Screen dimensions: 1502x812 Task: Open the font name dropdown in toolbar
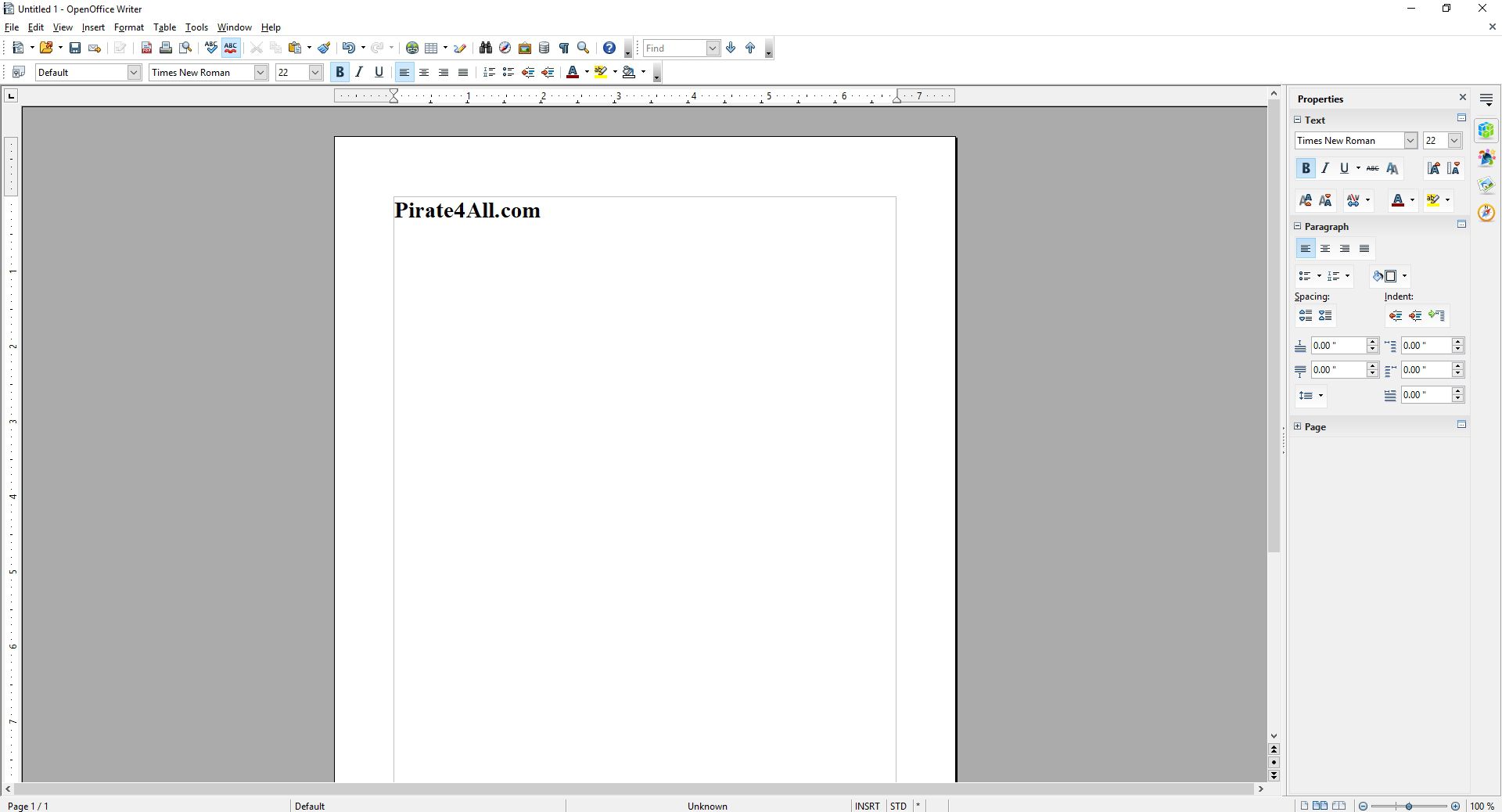[x=261, y=73]
